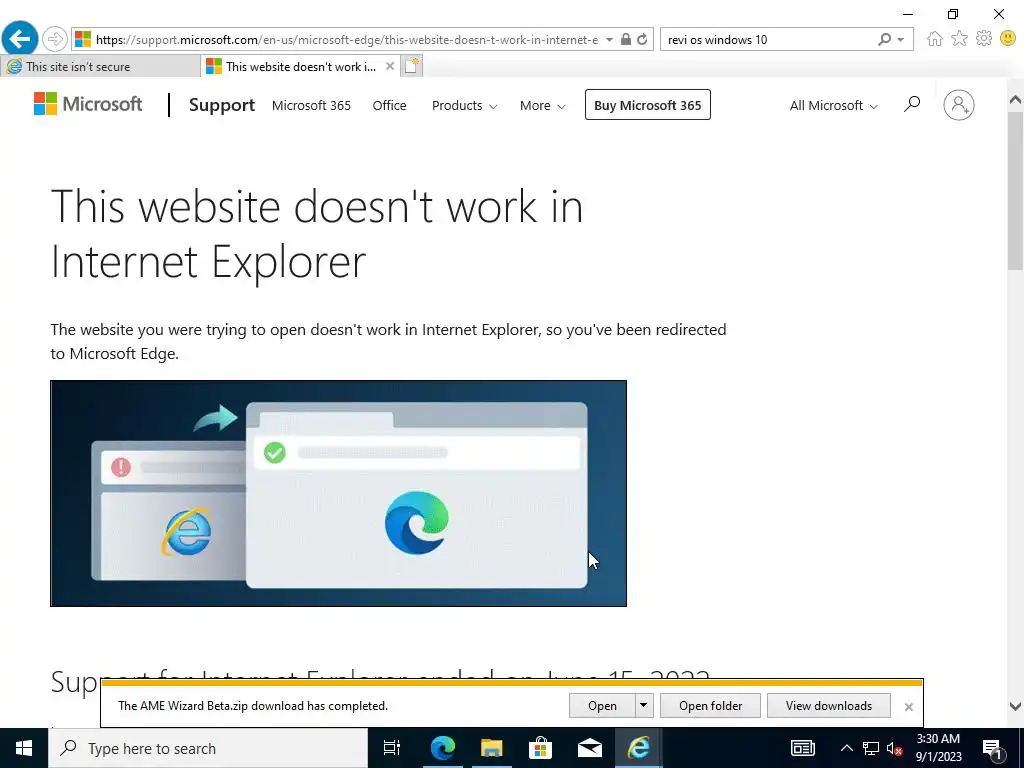Click the smiley feedback icon

tap(1008, 39)
